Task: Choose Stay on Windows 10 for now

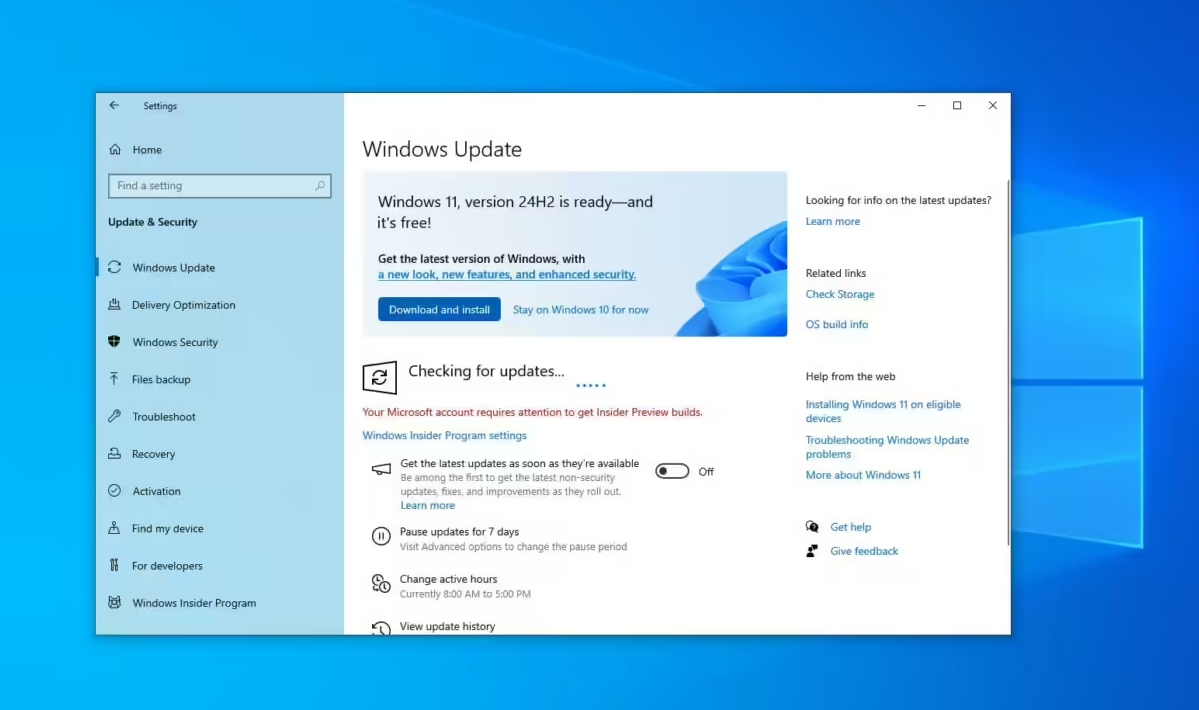Action: click(x=580, y=310)
